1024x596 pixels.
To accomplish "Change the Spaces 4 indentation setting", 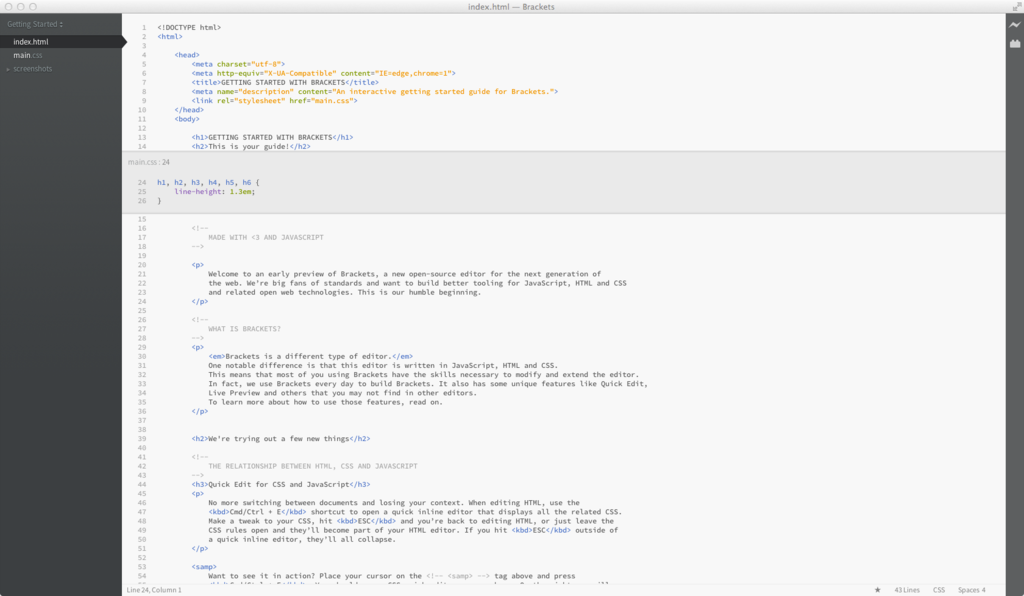I will (x=972, y=589).
